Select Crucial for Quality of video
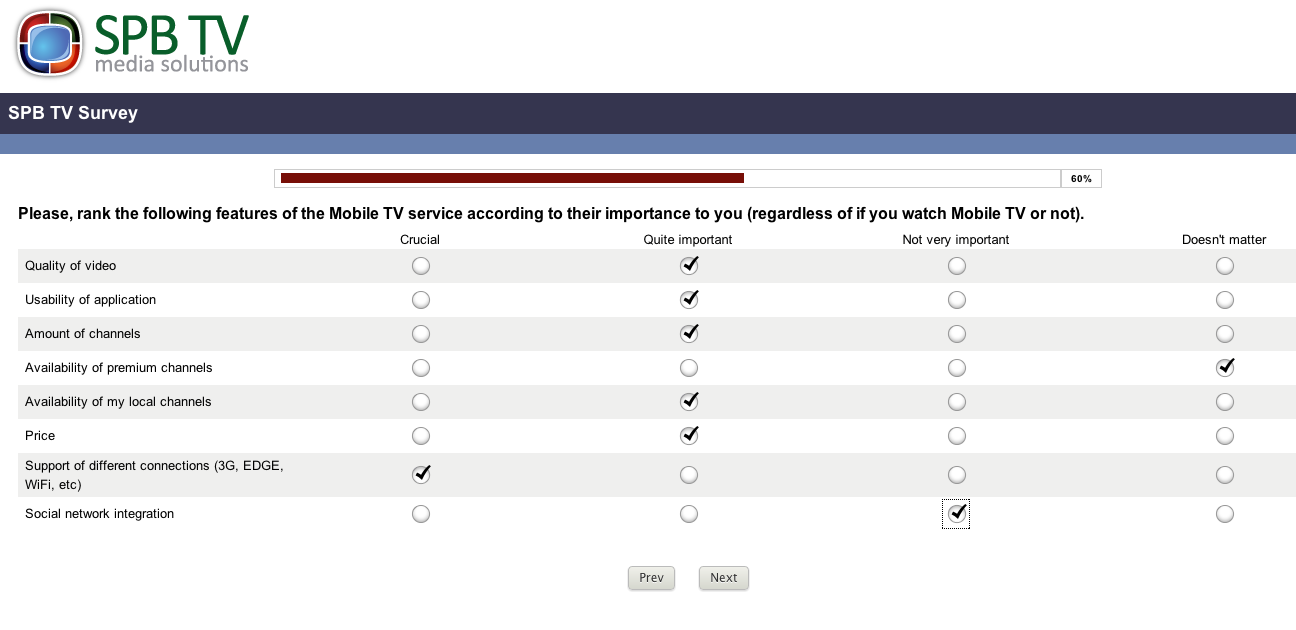Viewport: 1296px width, 630px height. click(421, 266)
